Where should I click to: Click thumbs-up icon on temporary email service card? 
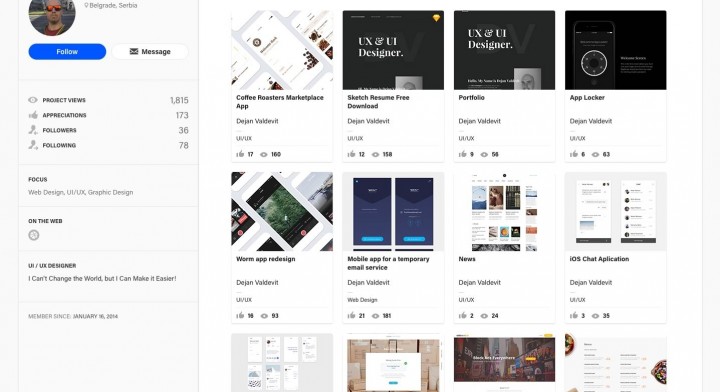351,315
